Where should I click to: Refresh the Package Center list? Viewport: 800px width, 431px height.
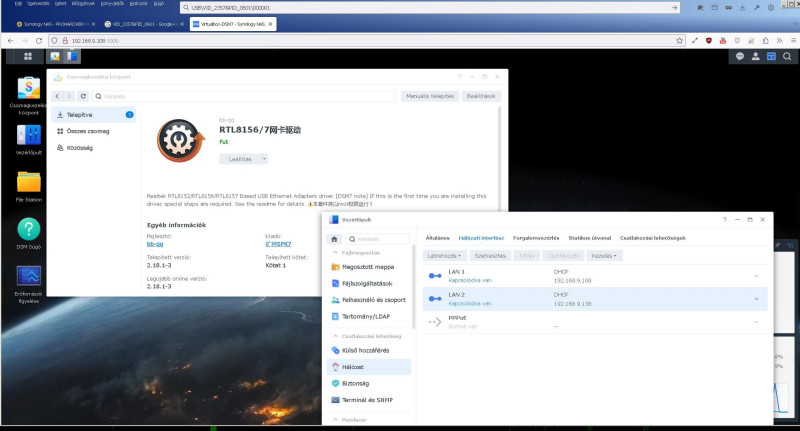(x=83, y=96)
